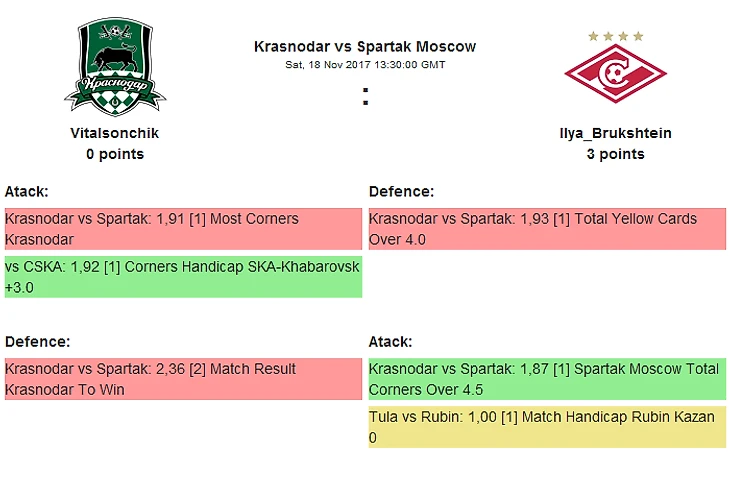
Task: Click the 3 points score text
Action: click(x=615, y=154)
